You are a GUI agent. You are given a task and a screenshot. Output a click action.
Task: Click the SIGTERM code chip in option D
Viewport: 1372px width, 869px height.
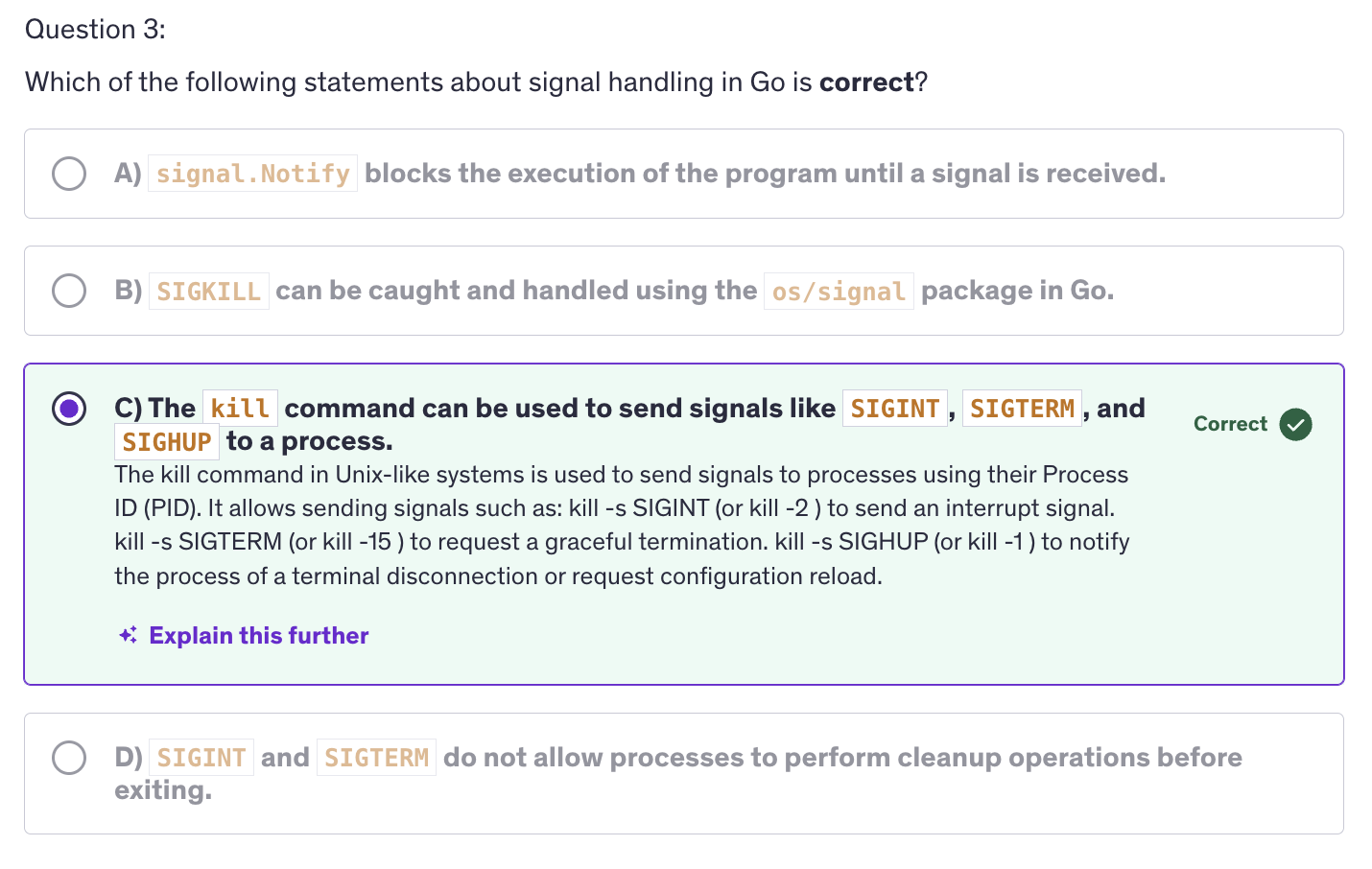click(376, 758)
